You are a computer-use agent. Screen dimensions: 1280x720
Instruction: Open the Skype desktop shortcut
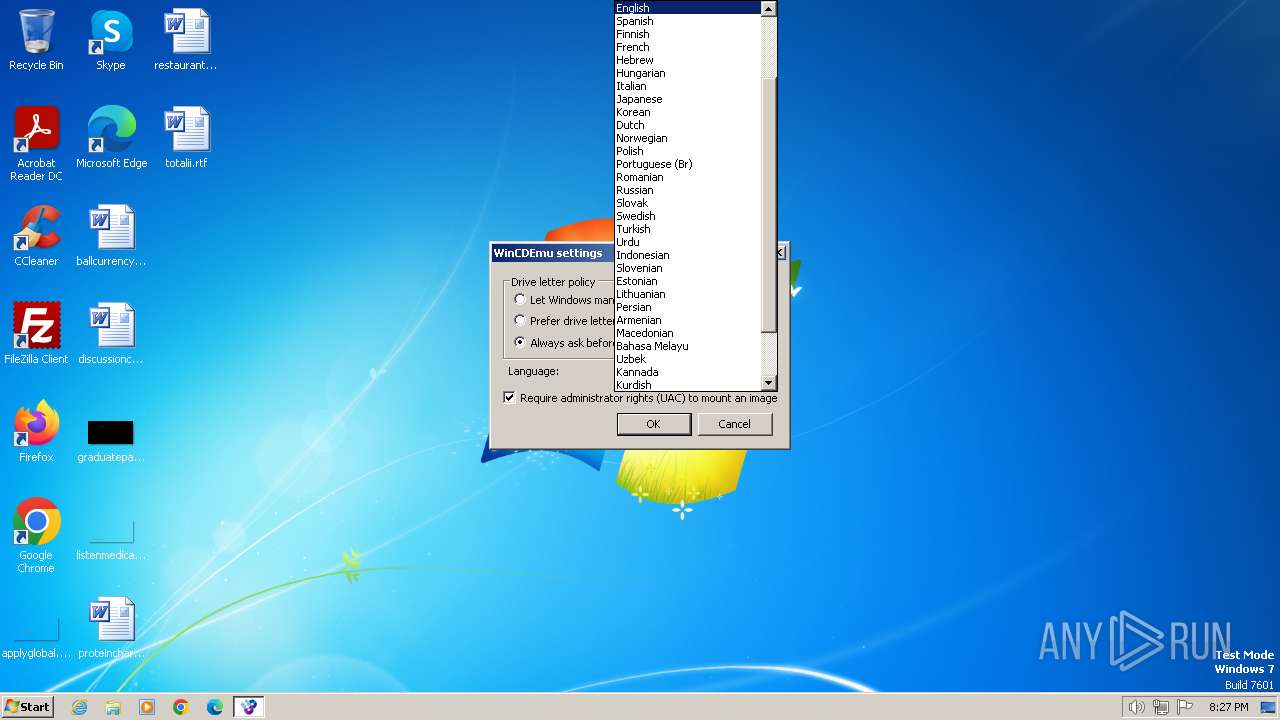(111, 40)
